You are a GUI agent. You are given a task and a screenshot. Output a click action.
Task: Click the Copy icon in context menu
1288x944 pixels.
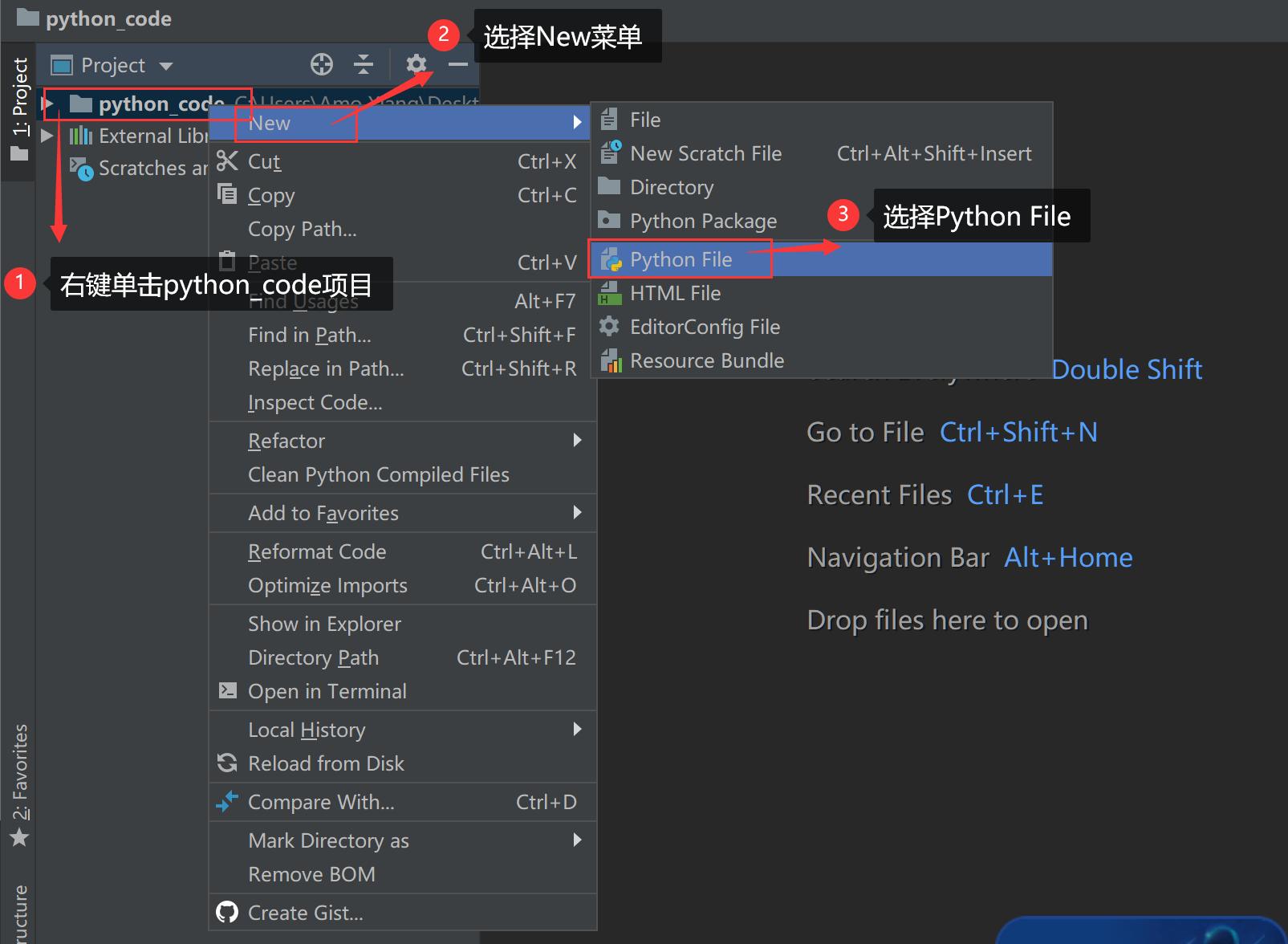coord(228,194)
